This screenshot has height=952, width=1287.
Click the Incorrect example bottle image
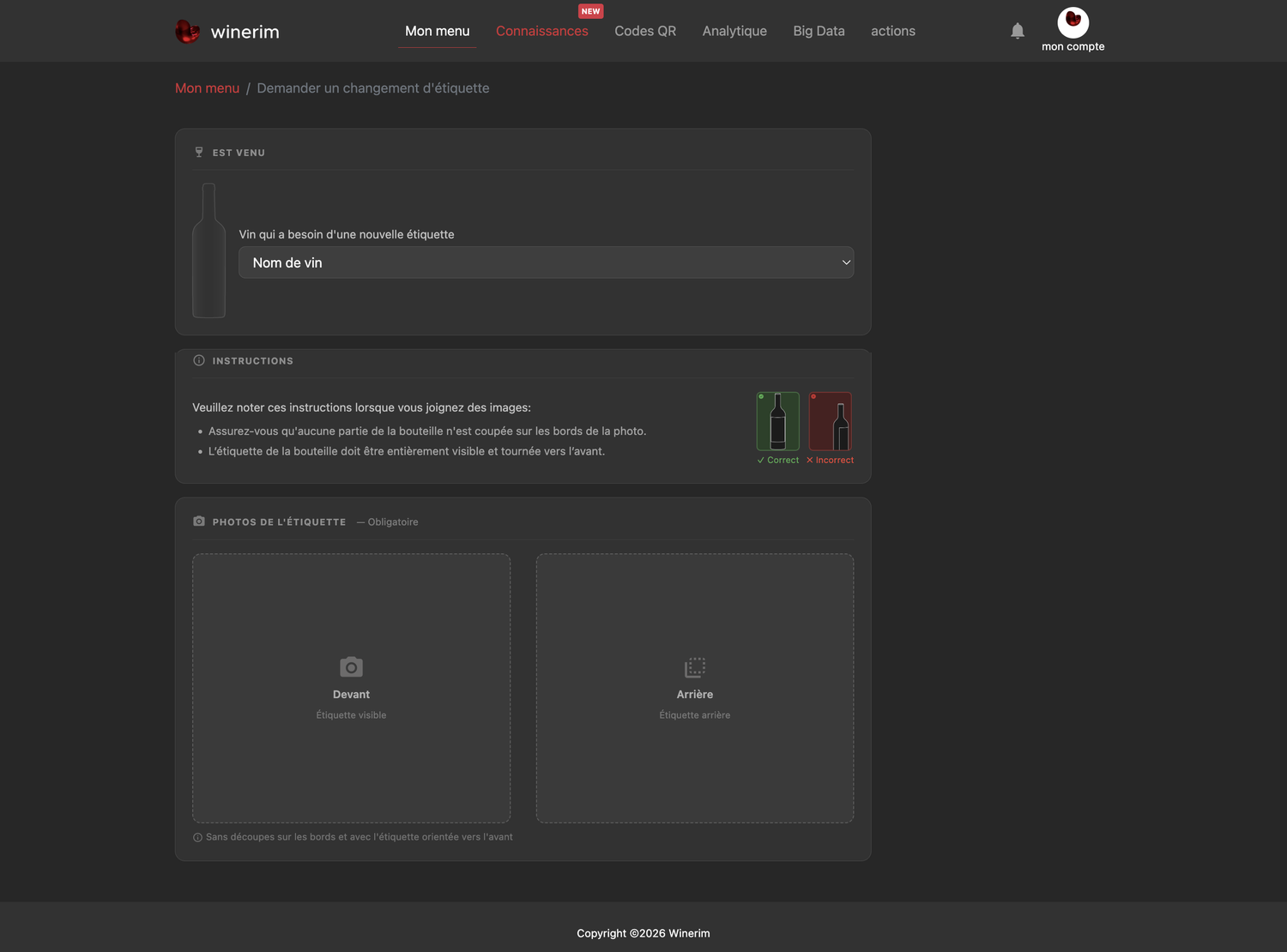[x=831, y=421]
